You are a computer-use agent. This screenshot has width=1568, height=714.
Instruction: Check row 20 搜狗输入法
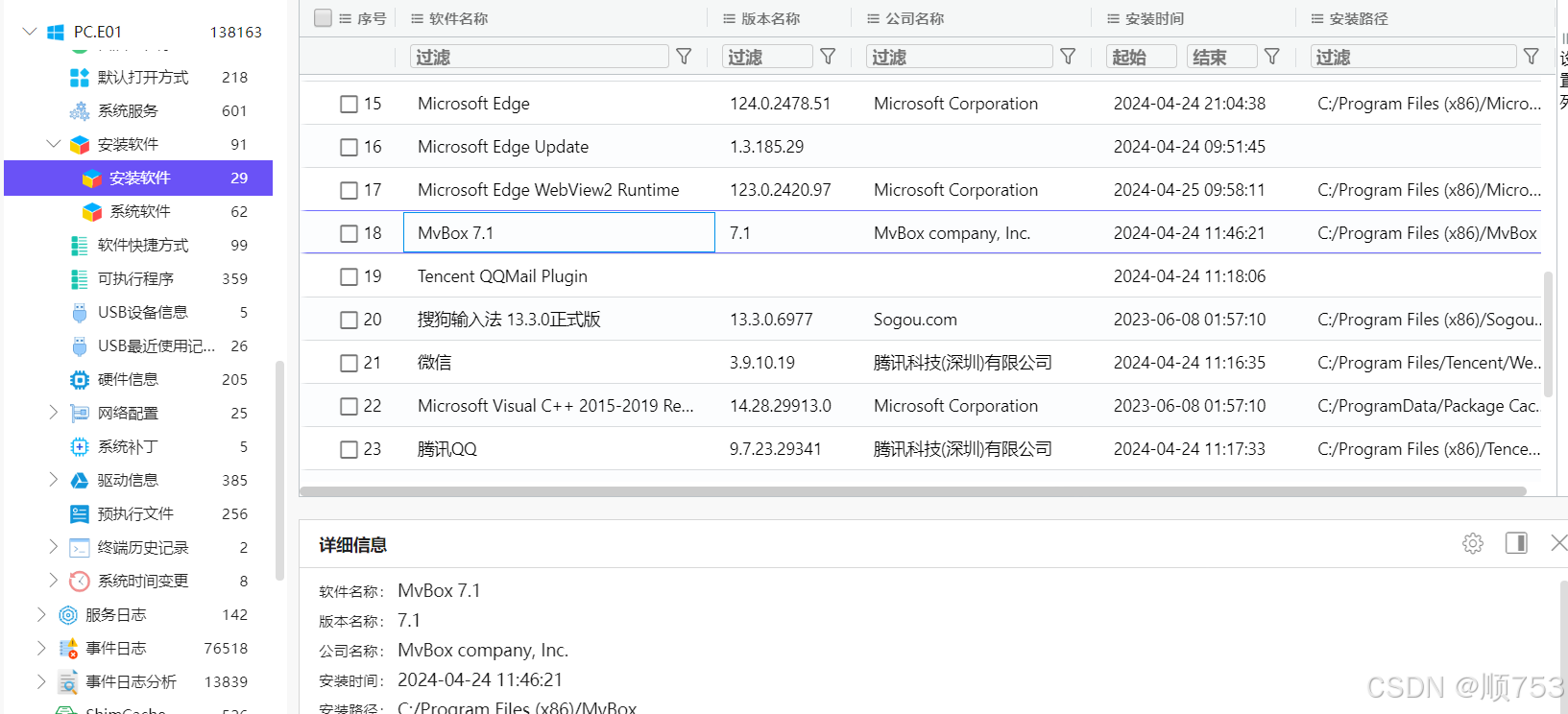click(x=350, y=320)
